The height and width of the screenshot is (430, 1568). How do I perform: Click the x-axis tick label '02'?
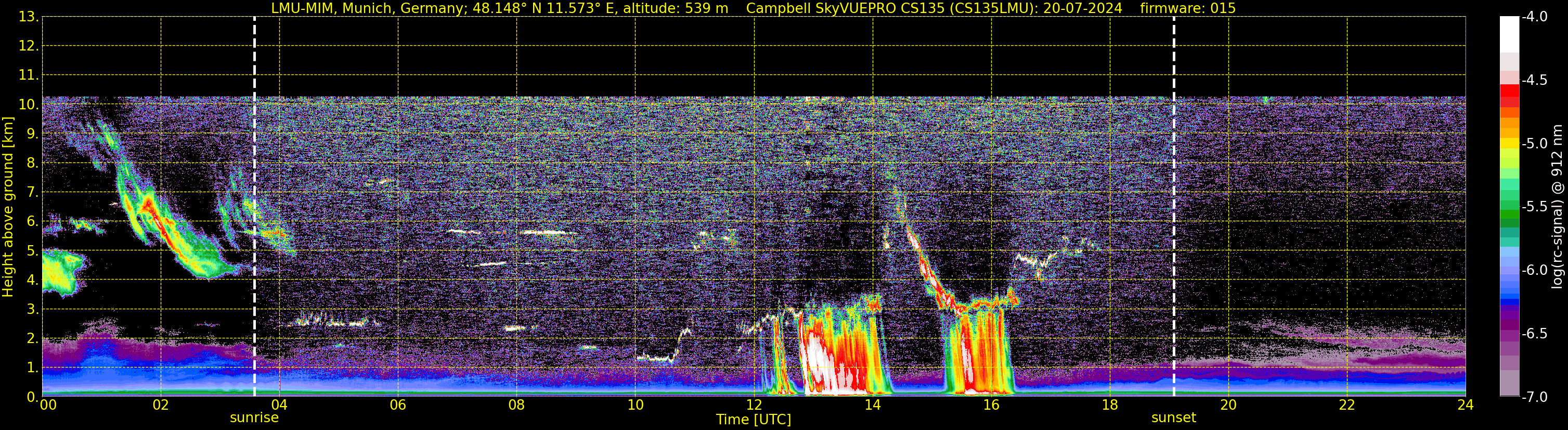(x=161, y=405)
